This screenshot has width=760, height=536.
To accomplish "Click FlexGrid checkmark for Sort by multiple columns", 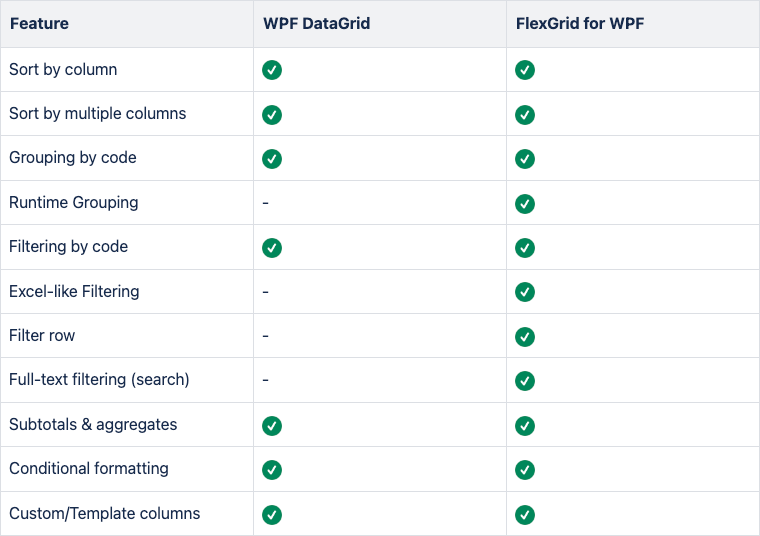I will pyautogui.click(x=525, y=115).
